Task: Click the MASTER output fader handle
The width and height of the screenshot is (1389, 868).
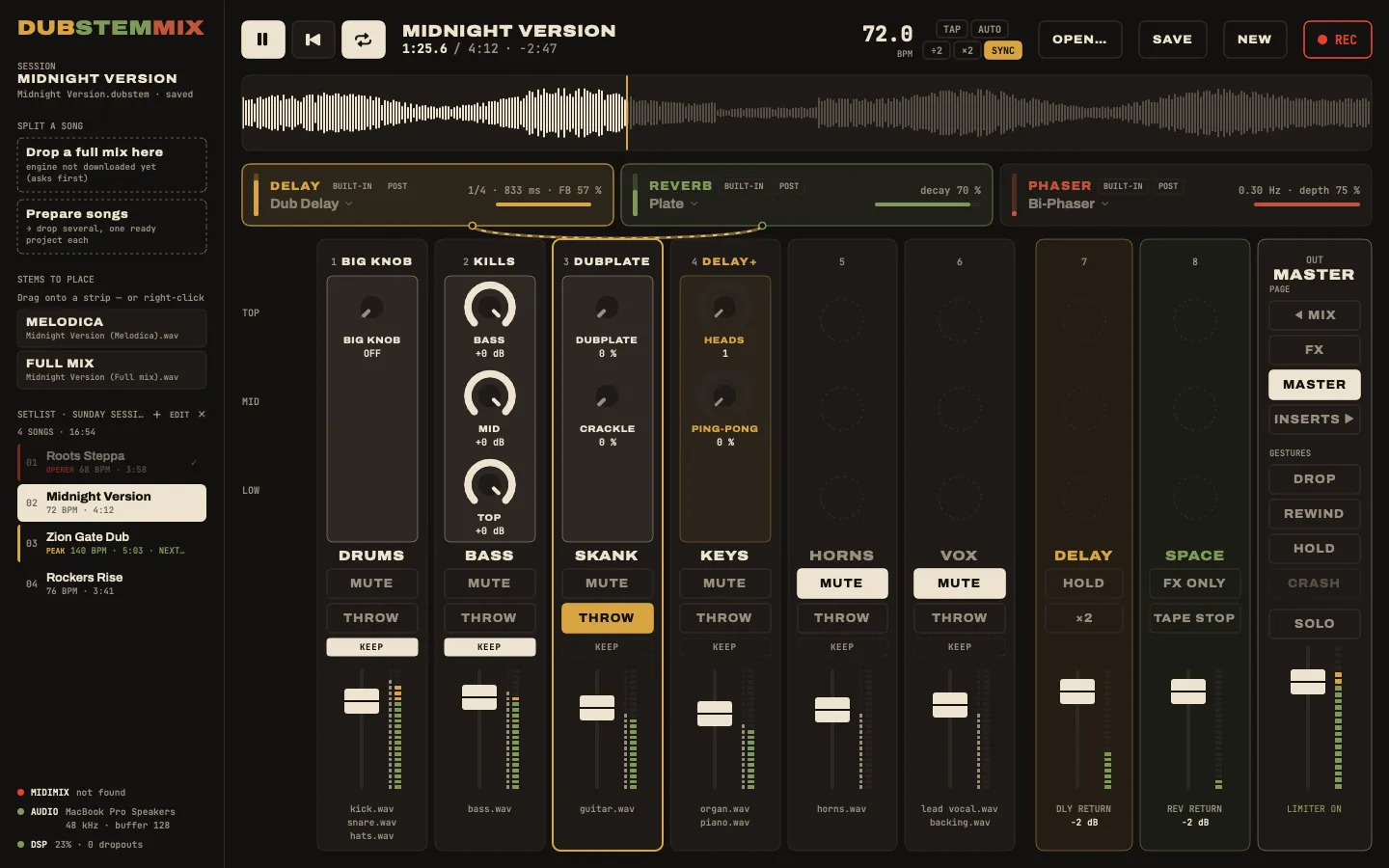Action: click(1308, 682)
